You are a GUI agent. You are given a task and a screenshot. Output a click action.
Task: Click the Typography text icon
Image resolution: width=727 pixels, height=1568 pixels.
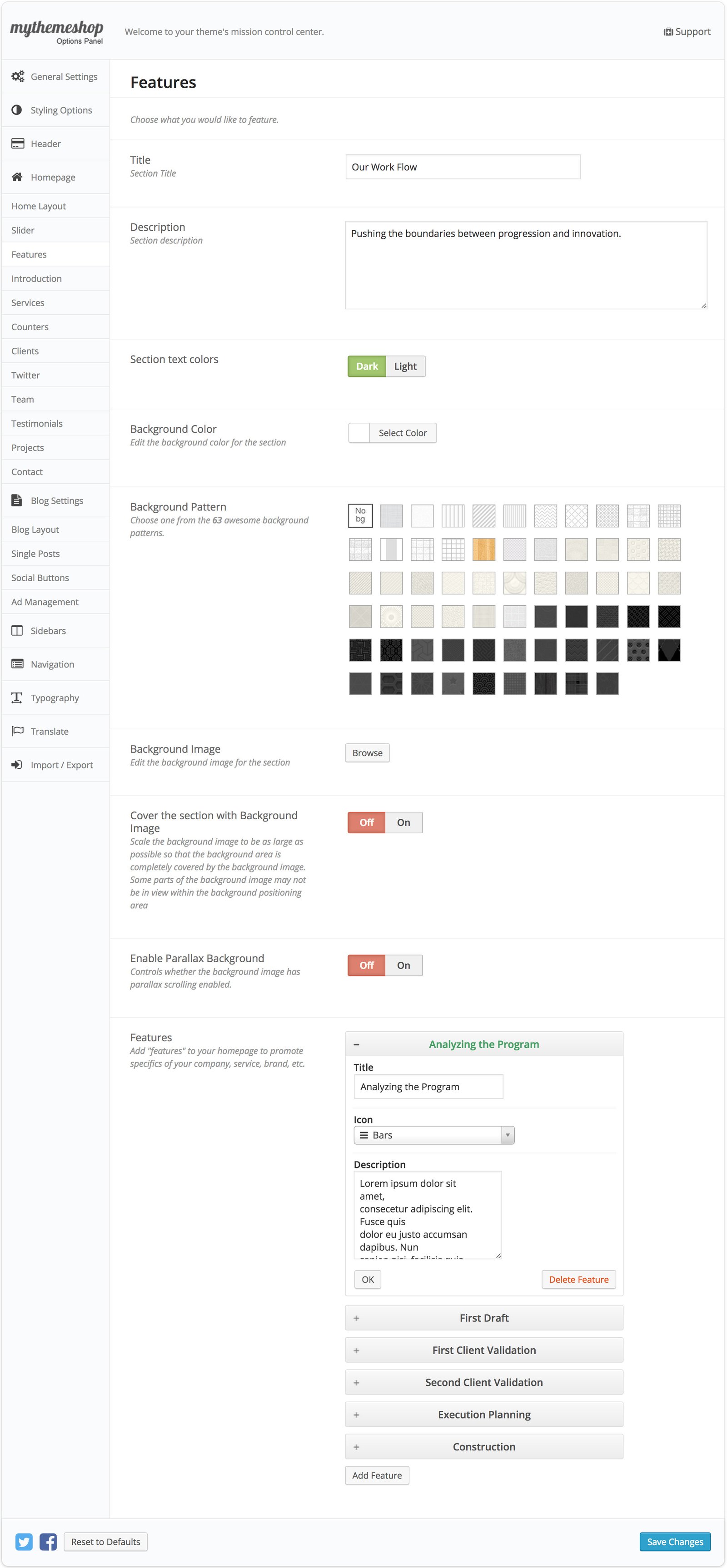(17, 697)
